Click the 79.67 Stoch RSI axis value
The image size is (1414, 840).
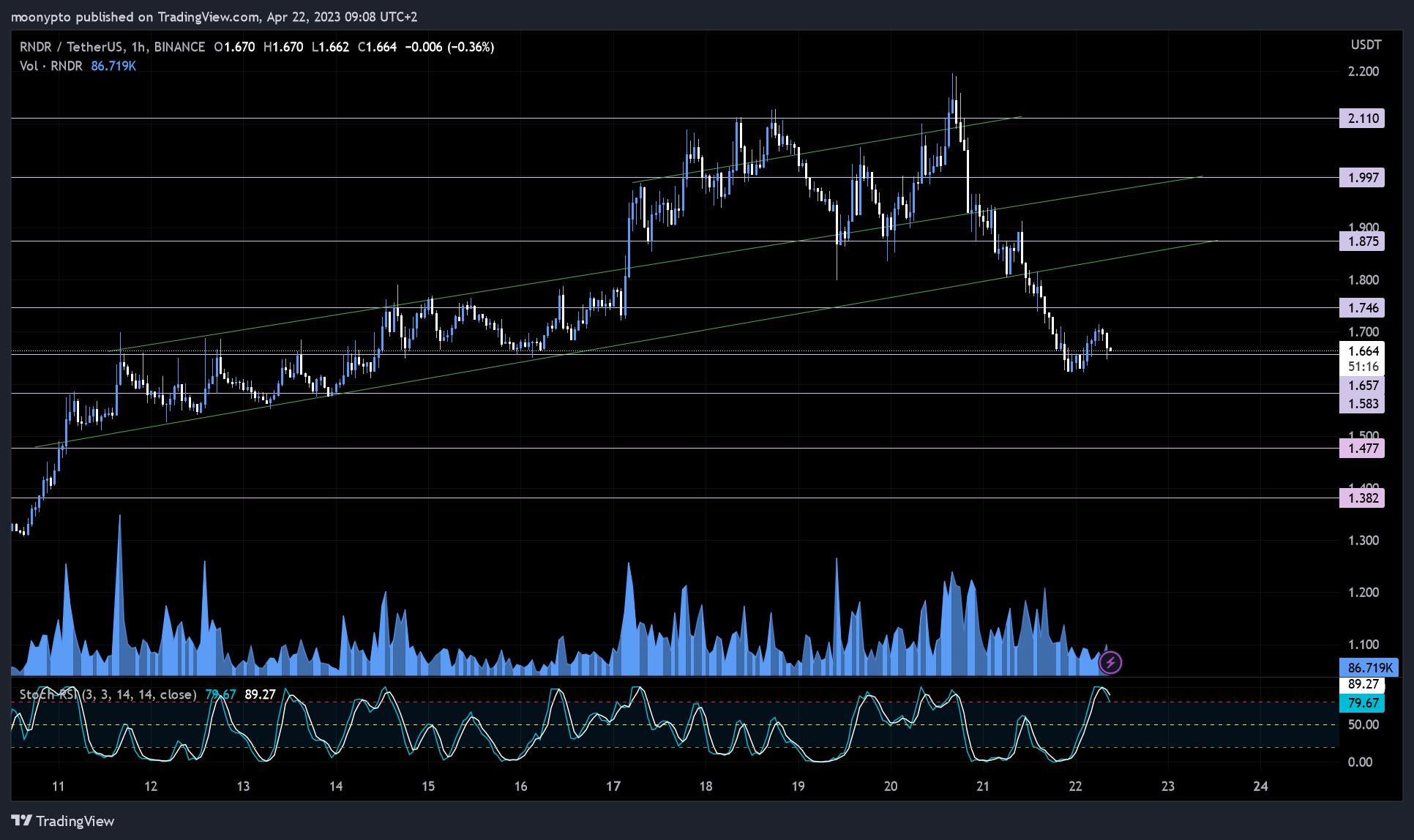[1362, 703]
